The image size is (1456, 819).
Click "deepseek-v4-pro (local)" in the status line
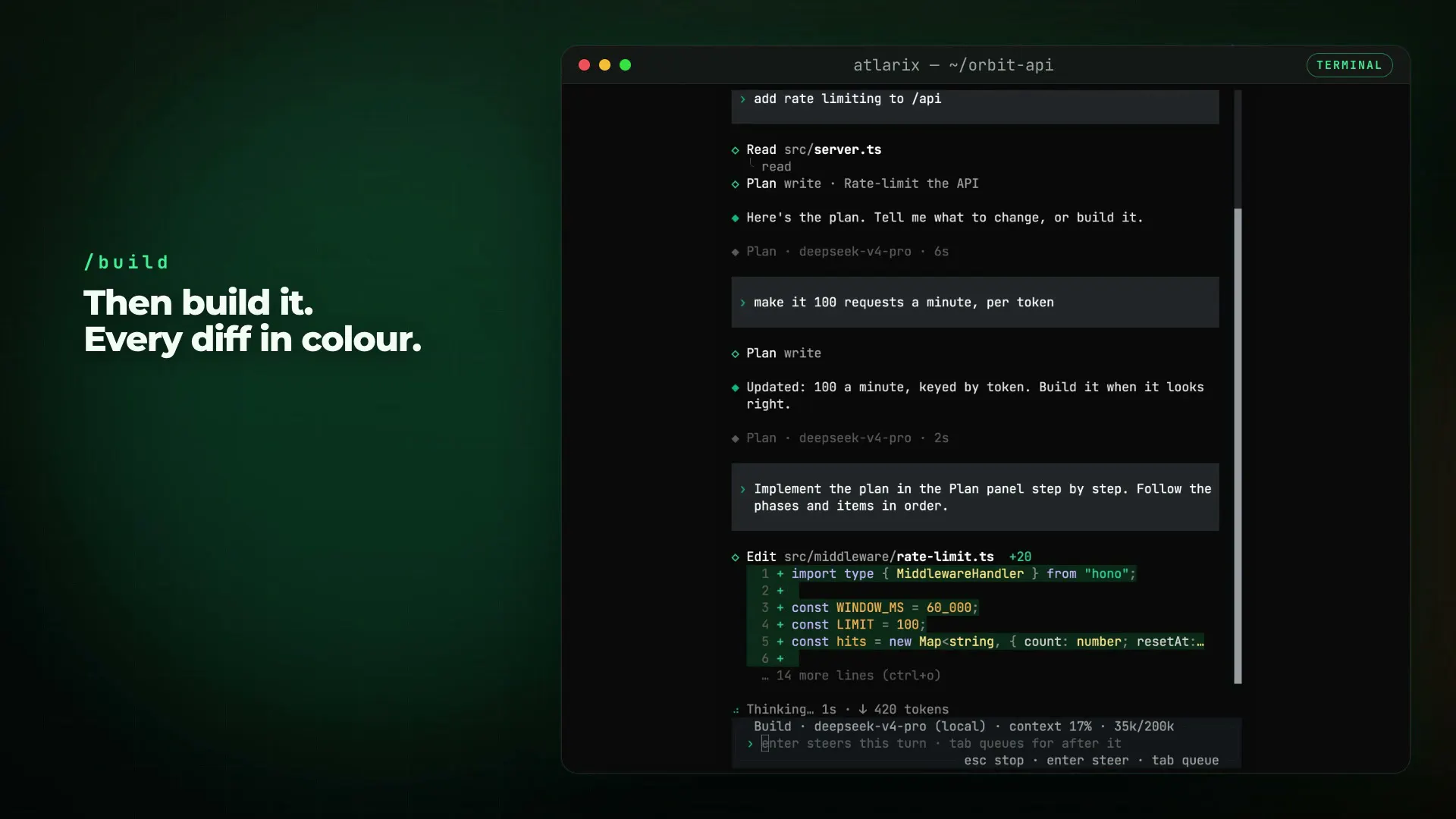[899, 726]
